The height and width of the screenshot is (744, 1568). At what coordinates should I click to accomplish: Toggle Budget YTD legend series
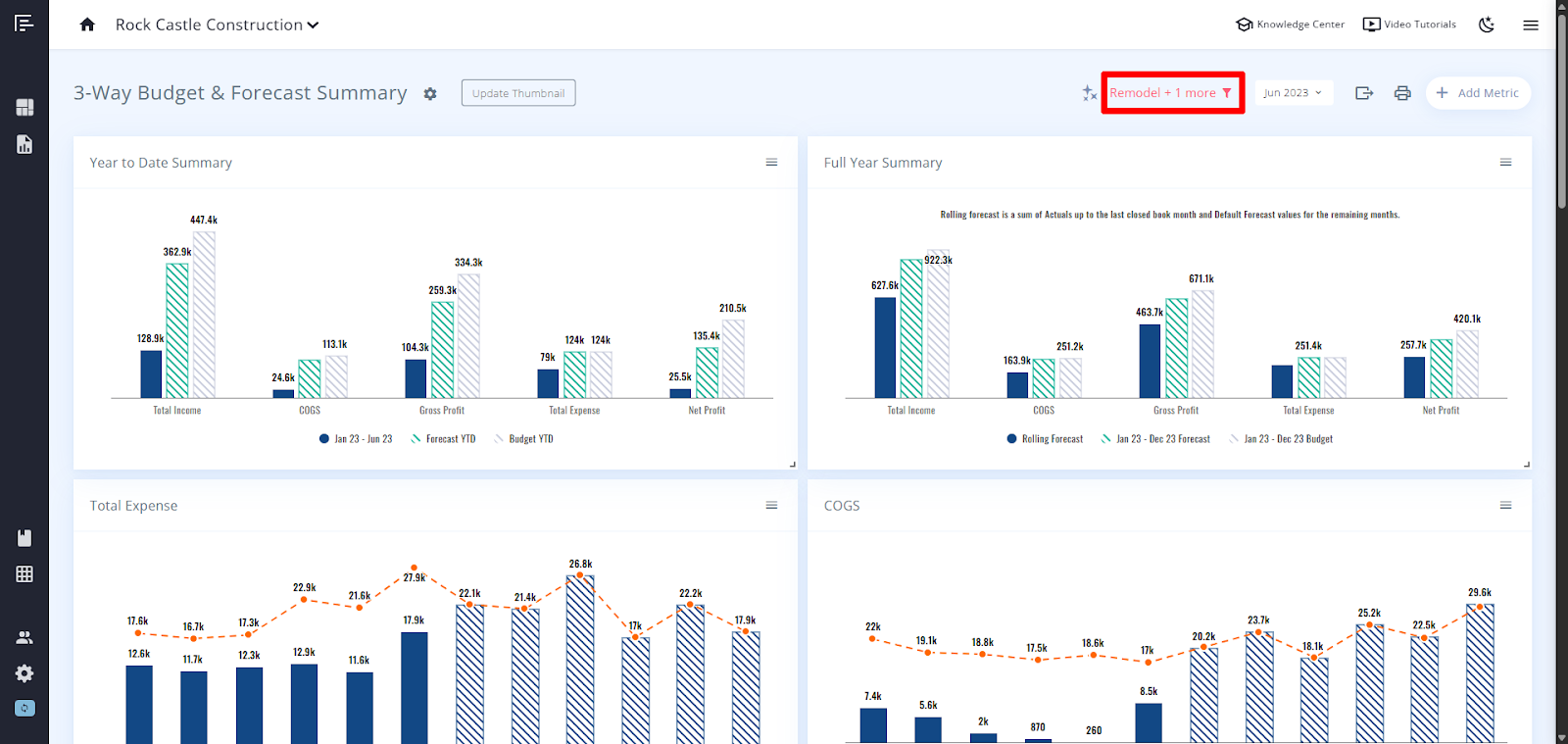[x=523, y=439]
